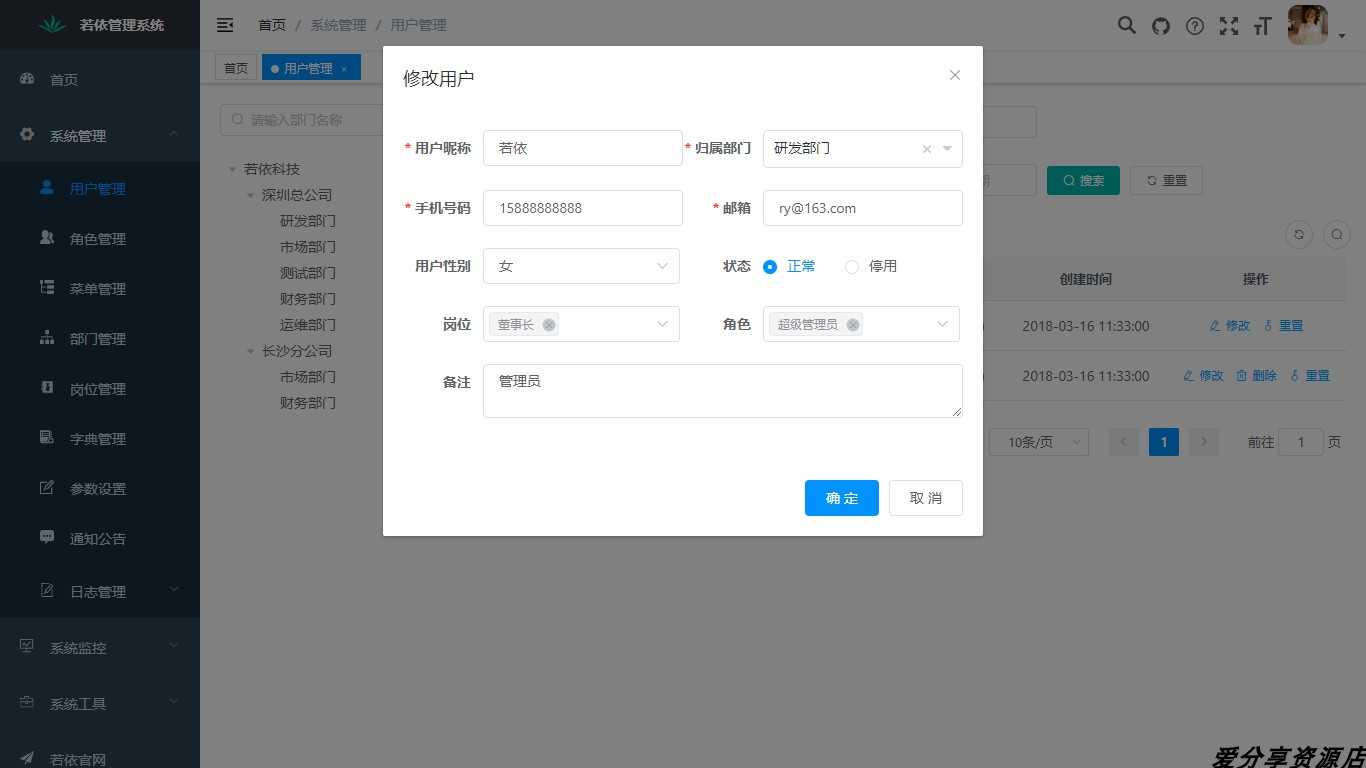Collapse the 若依科技 tree node
The height and width of the screenshot is (768, 1366).
pos(233,169)
